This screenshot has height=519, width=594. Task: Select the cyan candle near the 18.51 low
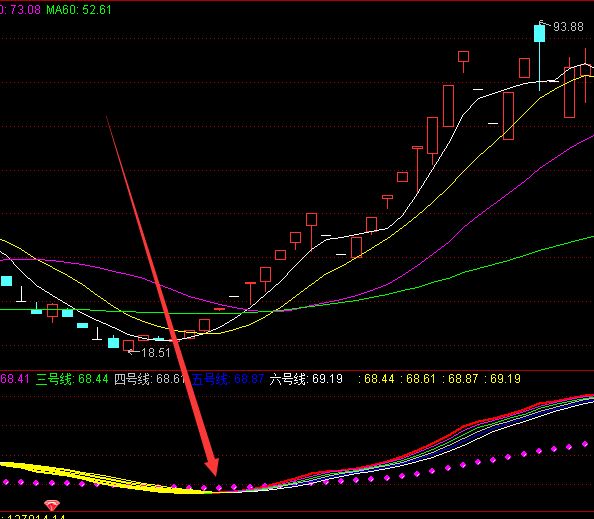pos(113,342)
